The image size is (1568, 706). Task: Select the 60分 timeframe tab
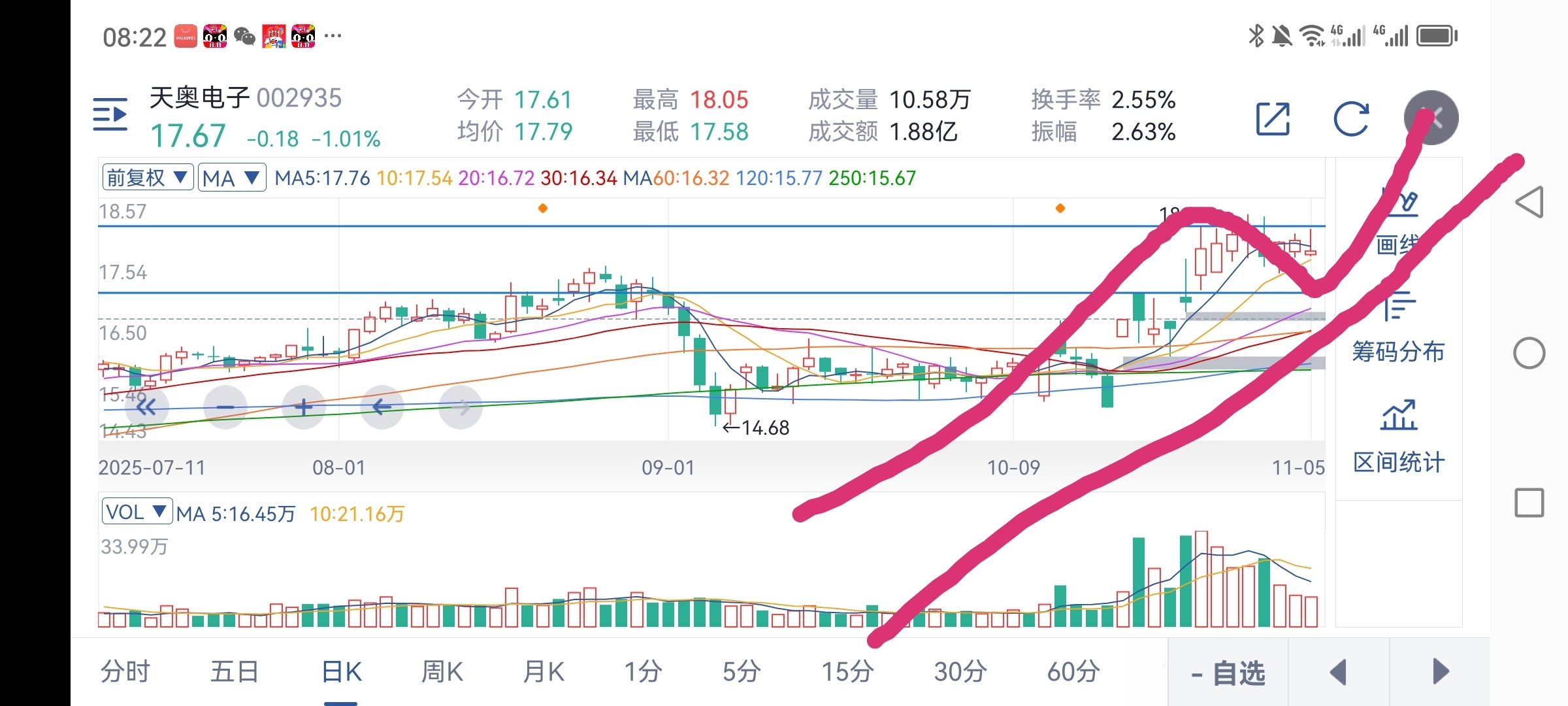pyautogui.click(x=1073, y=671)
